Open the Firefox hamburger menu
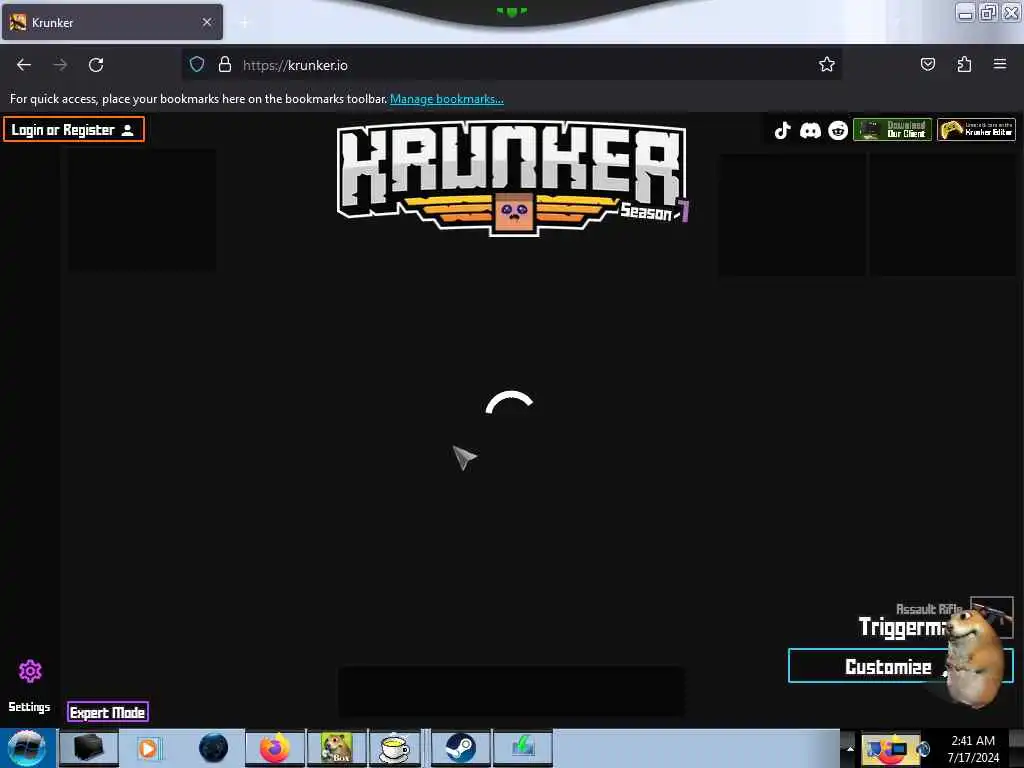This screenshot has width=1024, height=768. 1000,64
